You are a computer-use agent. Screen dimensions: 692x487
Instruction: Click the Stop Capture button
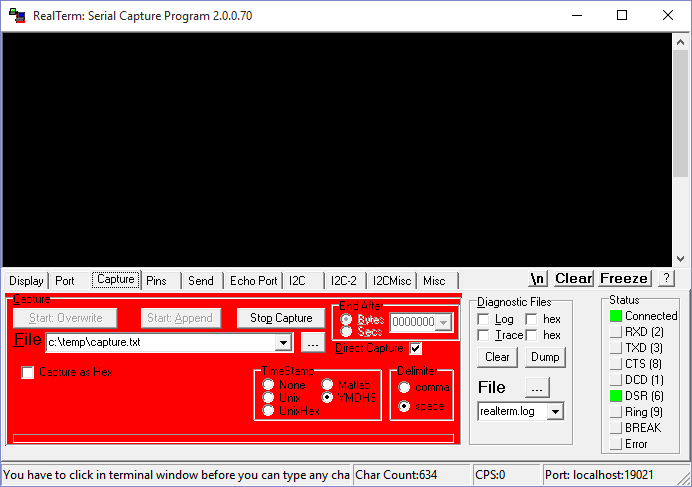tap(281, 318)
